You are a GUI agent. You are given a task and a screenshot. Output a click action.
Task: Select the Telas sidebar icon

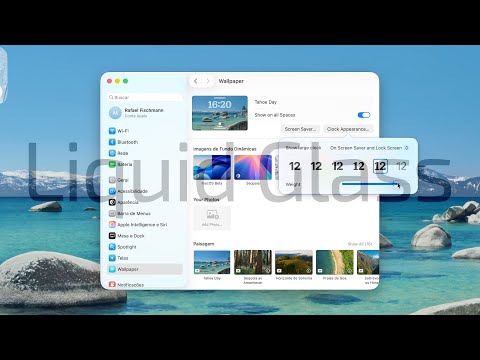pyautogui.click(x=112, y=258)
